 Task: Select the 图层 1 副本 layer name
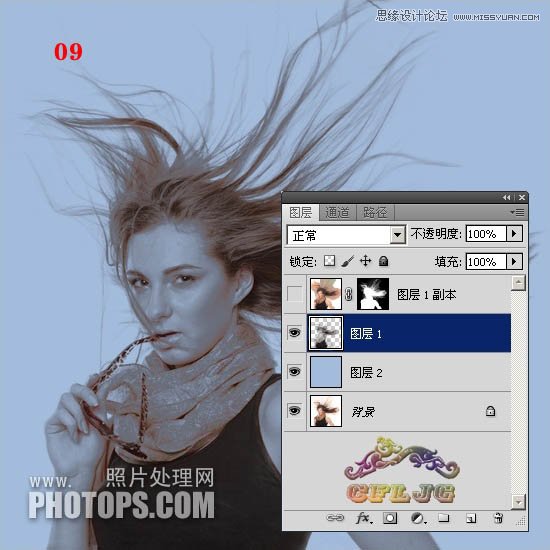pyautogui.click(x=427, y=295)
